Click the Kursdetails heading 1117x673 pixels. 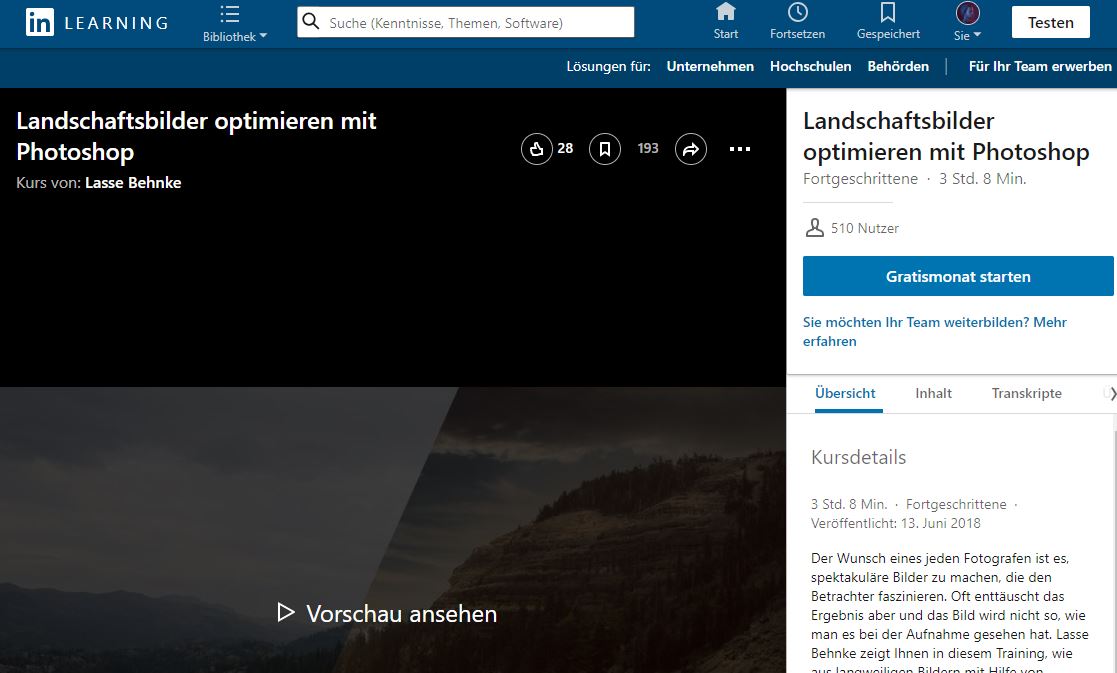(x=858, y=457)
